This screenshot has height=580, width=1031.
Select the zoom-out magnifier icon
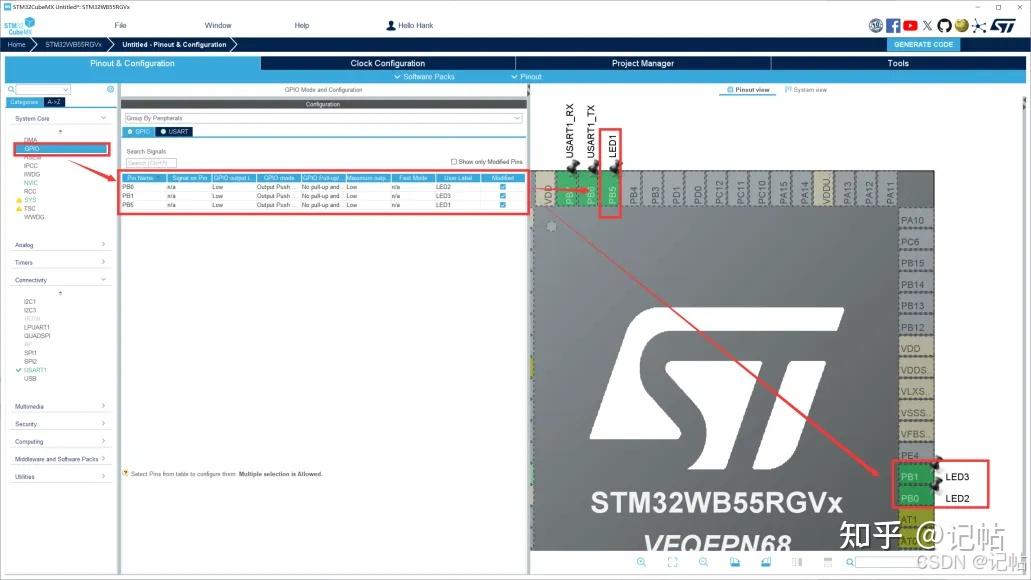point(704,562)
